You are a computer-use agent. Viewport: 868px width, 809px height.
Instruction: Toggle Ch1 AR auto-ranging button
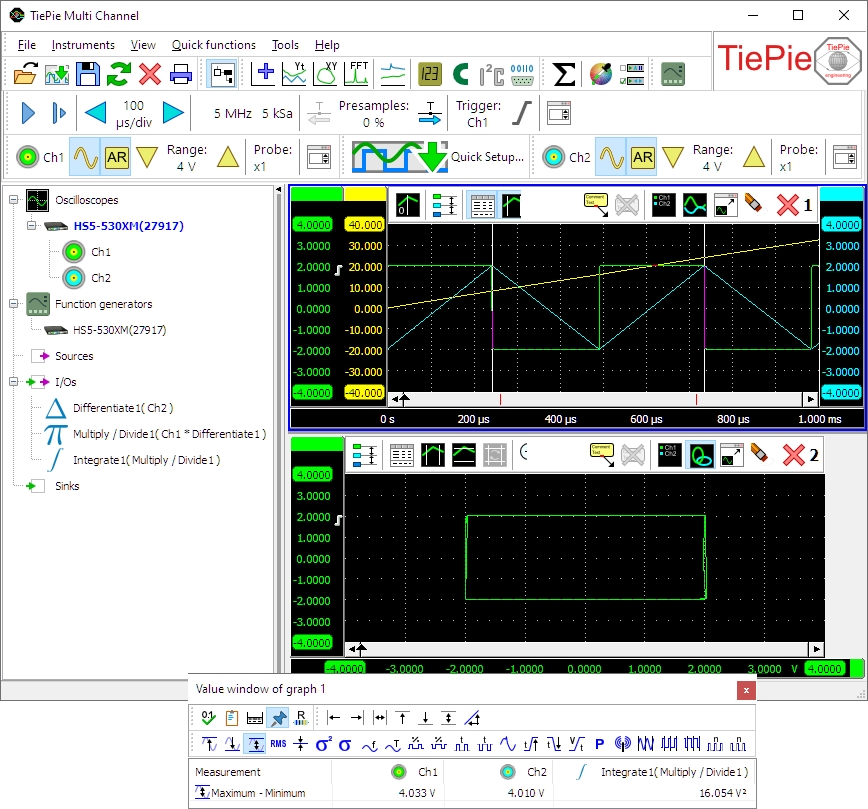click(117, 157)
